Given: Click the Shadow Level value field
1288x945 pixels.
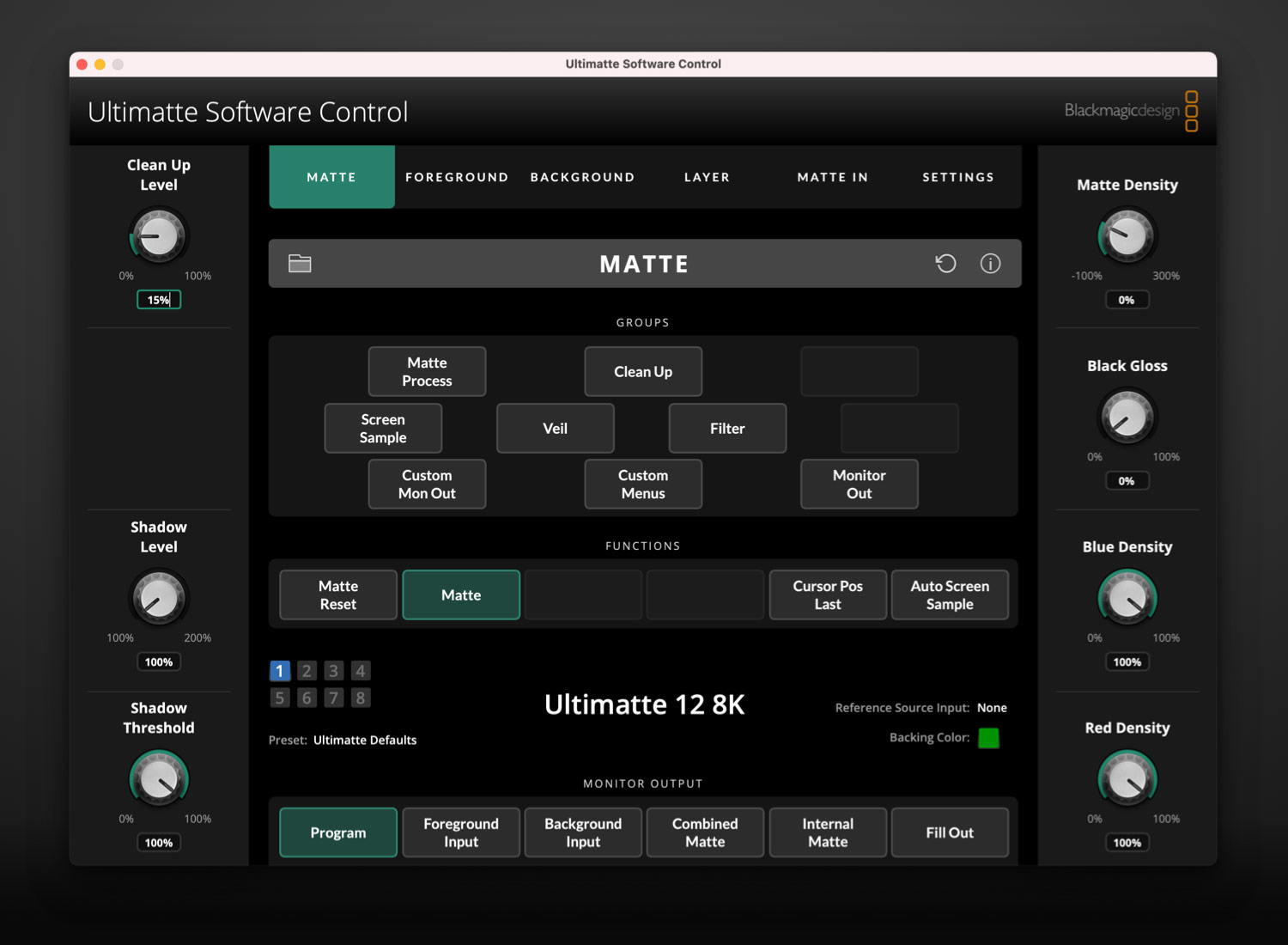Looking at the screenshot, I should click(x=159, y=661).
